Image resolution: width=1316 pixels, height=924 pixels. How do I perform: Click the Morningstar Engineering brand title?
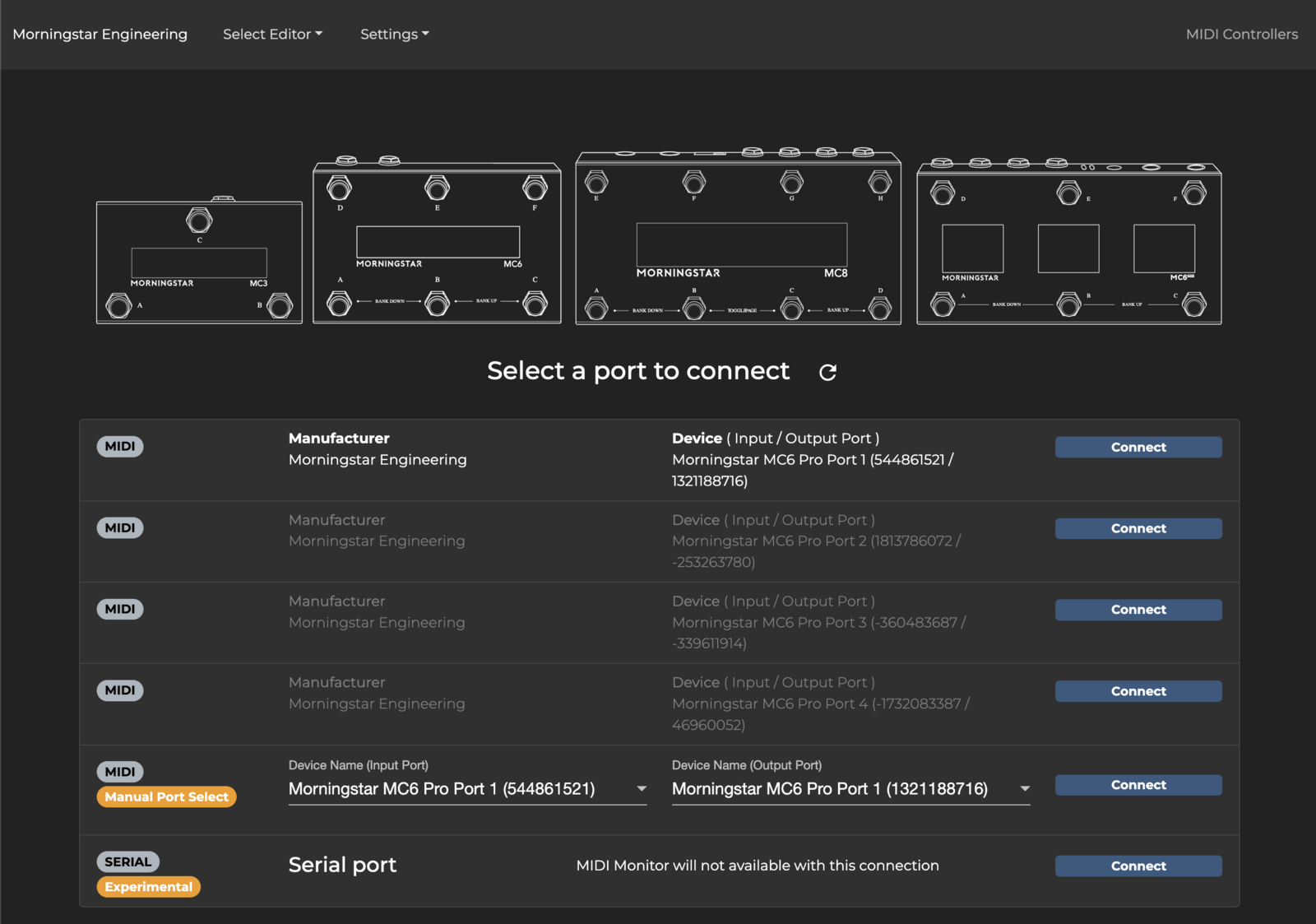pyautogui.click(x=100, y=34)
